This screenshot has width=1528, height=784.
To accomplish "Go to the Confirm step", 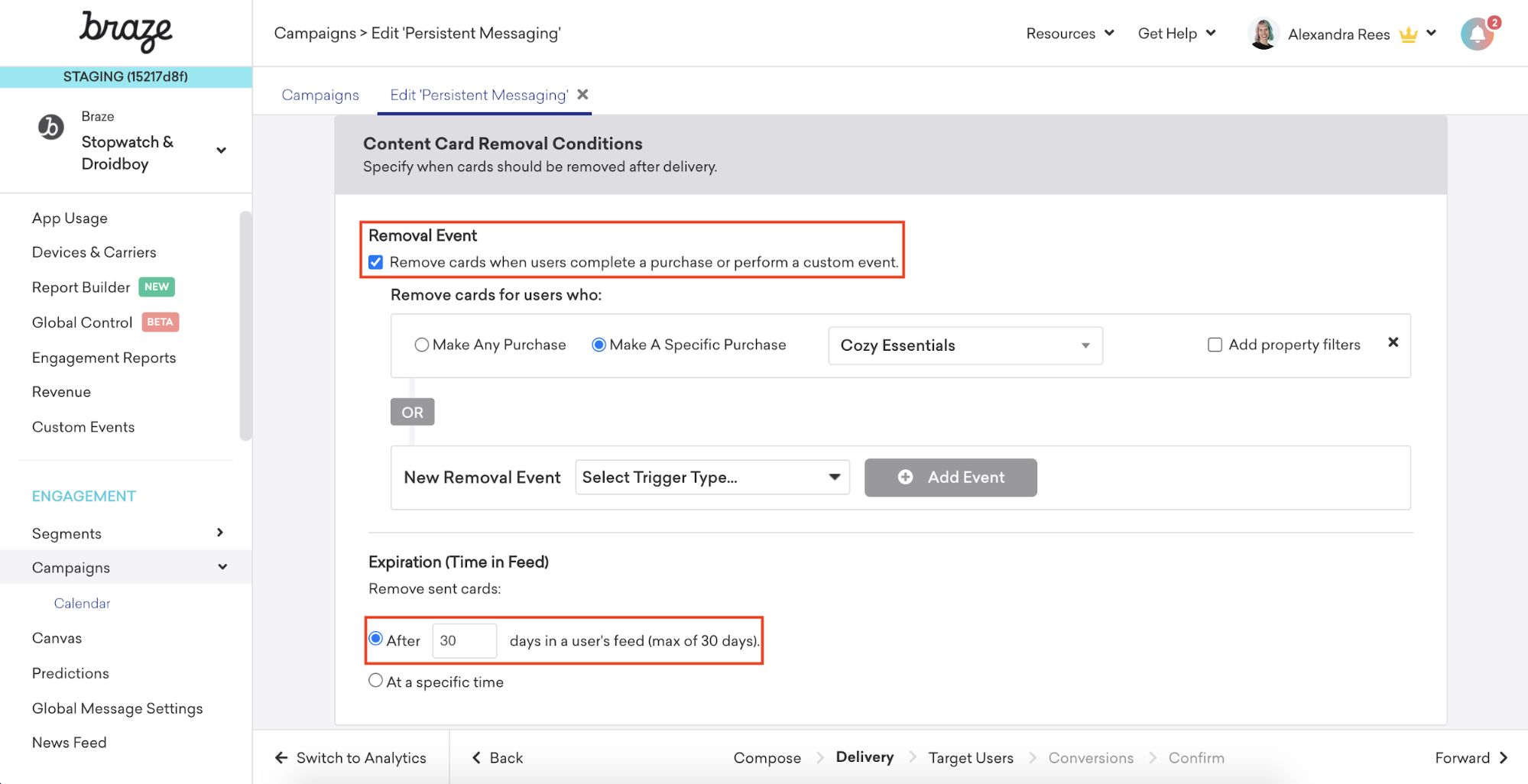I will coord(1196,757).
